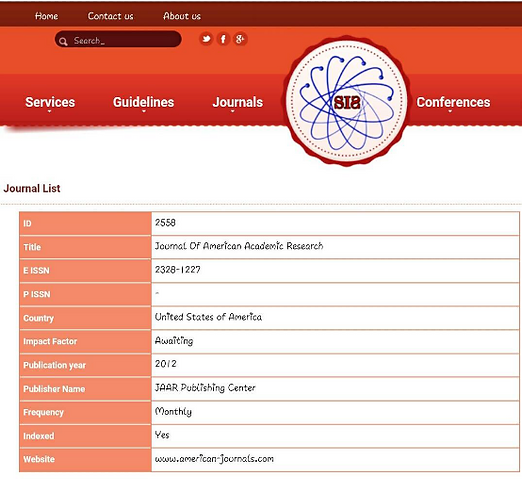Click country United States of America

208,317
